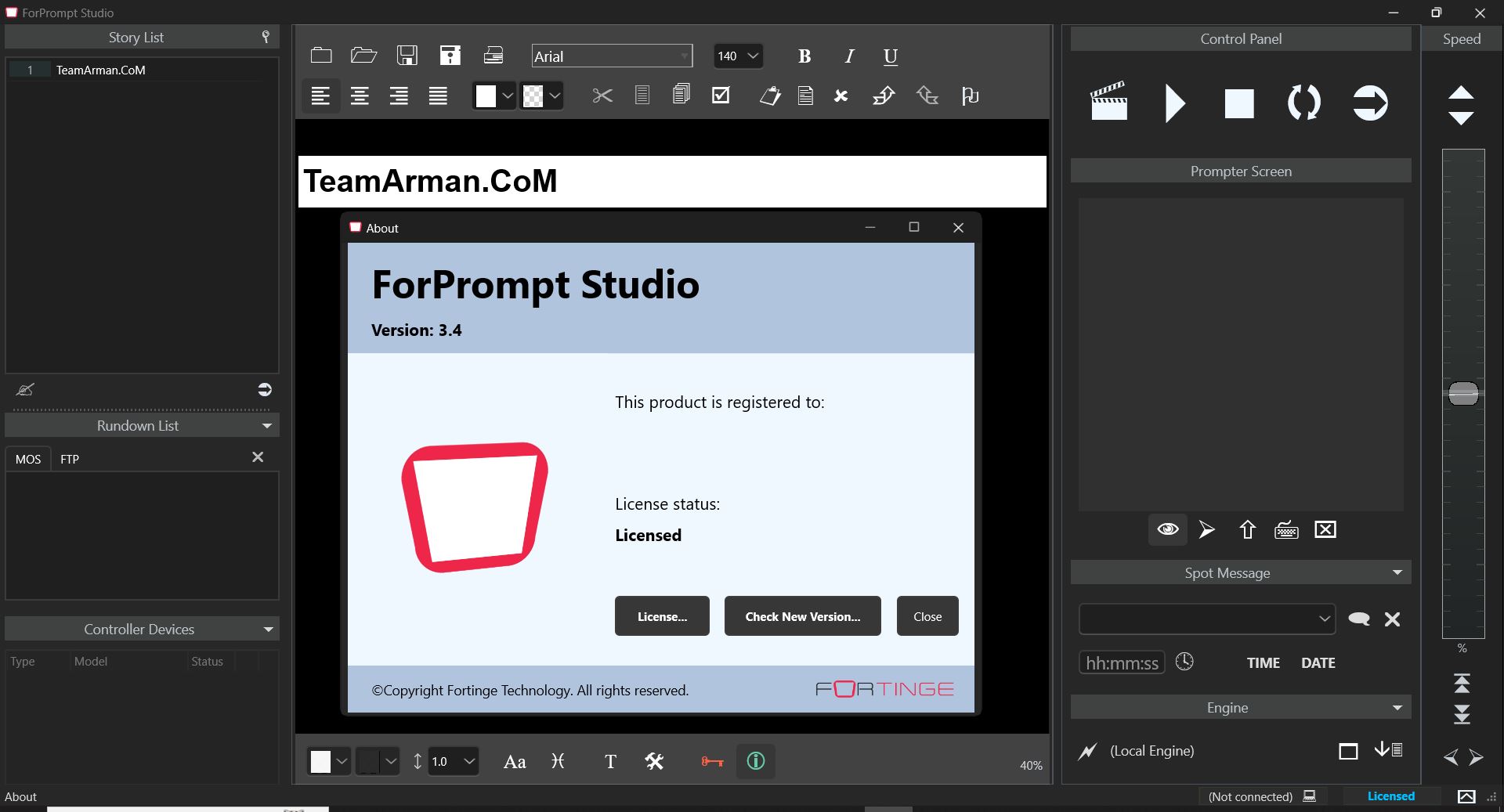The image size is (1504, 812).
Task: Collapse the Engine panel arrow
Action: [1397, 708]
